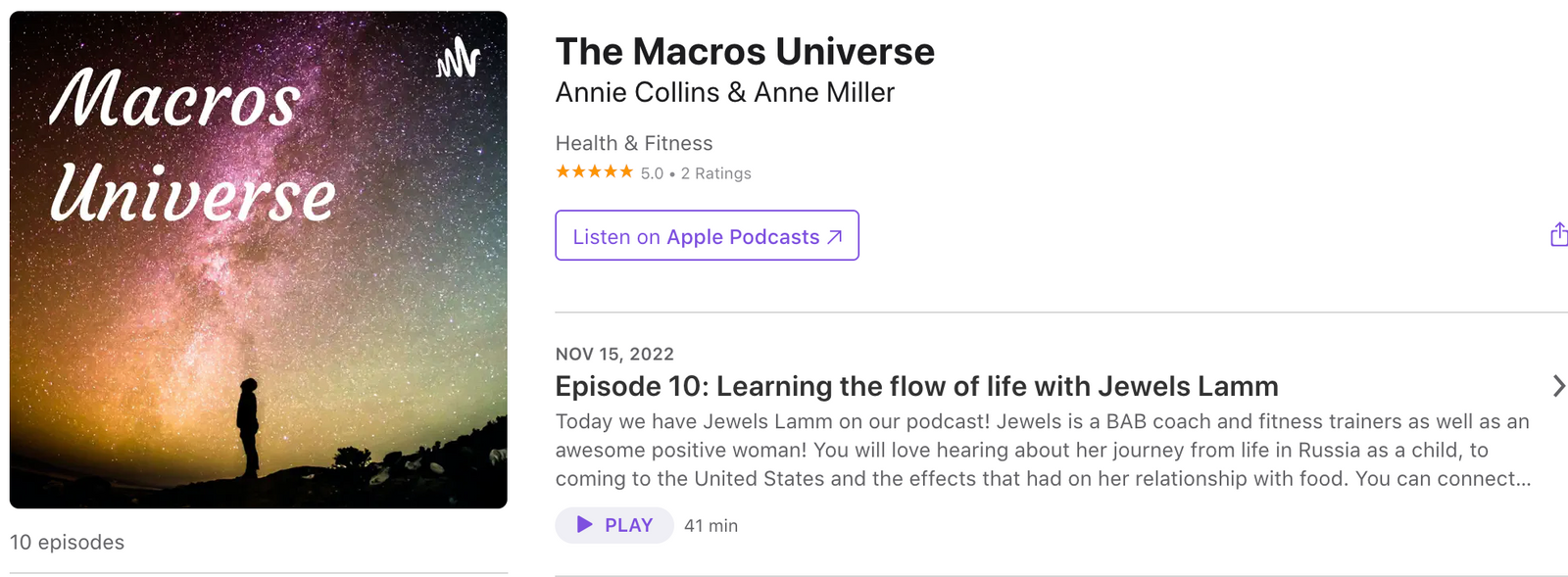This screenshot has height=577, width=1568.
Task: Click the middle star of the rating
Action: [x=596, y=170]
